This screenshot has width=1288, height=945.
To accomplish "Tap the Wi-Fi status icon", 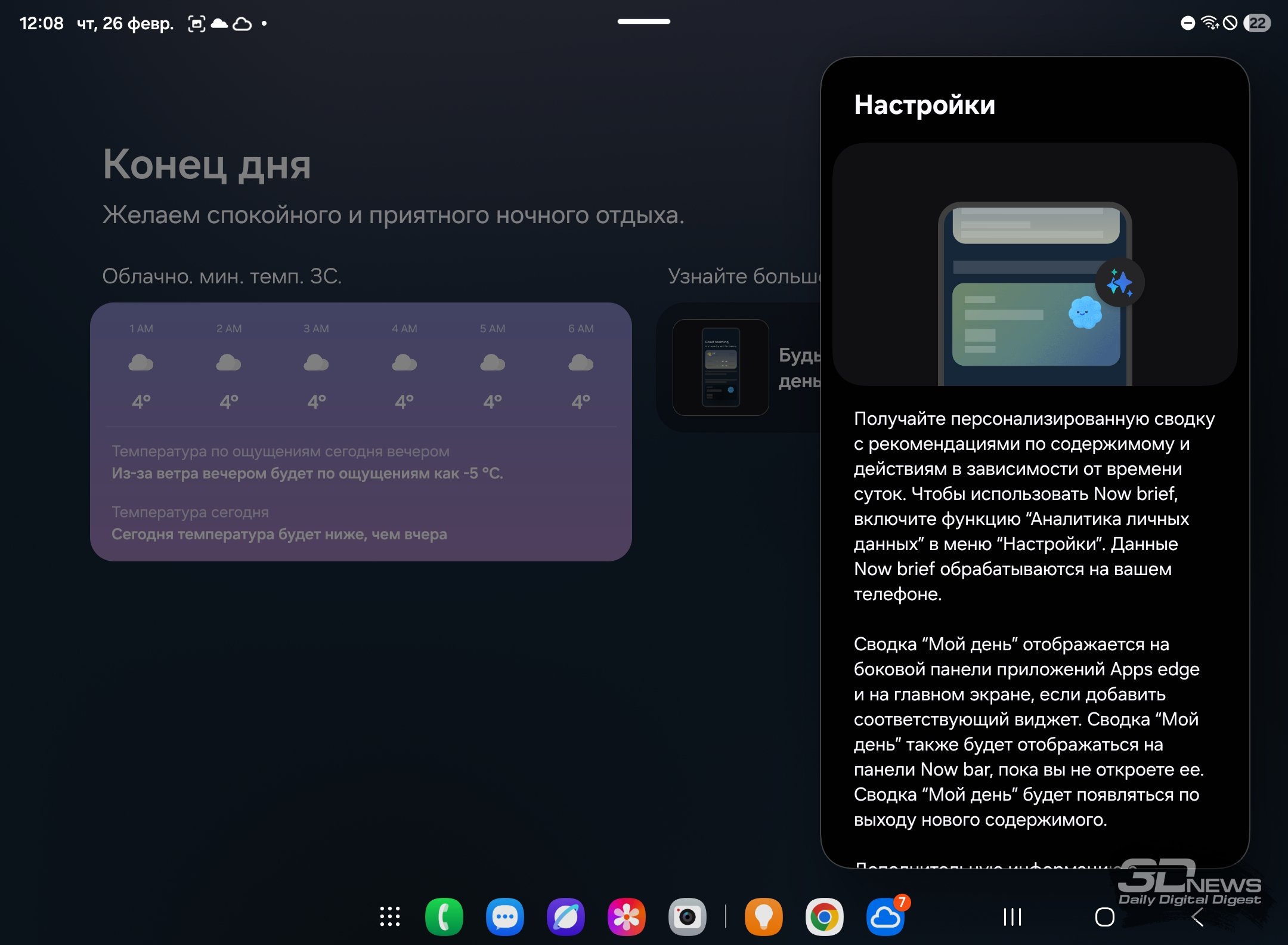I will [1210, 23].
